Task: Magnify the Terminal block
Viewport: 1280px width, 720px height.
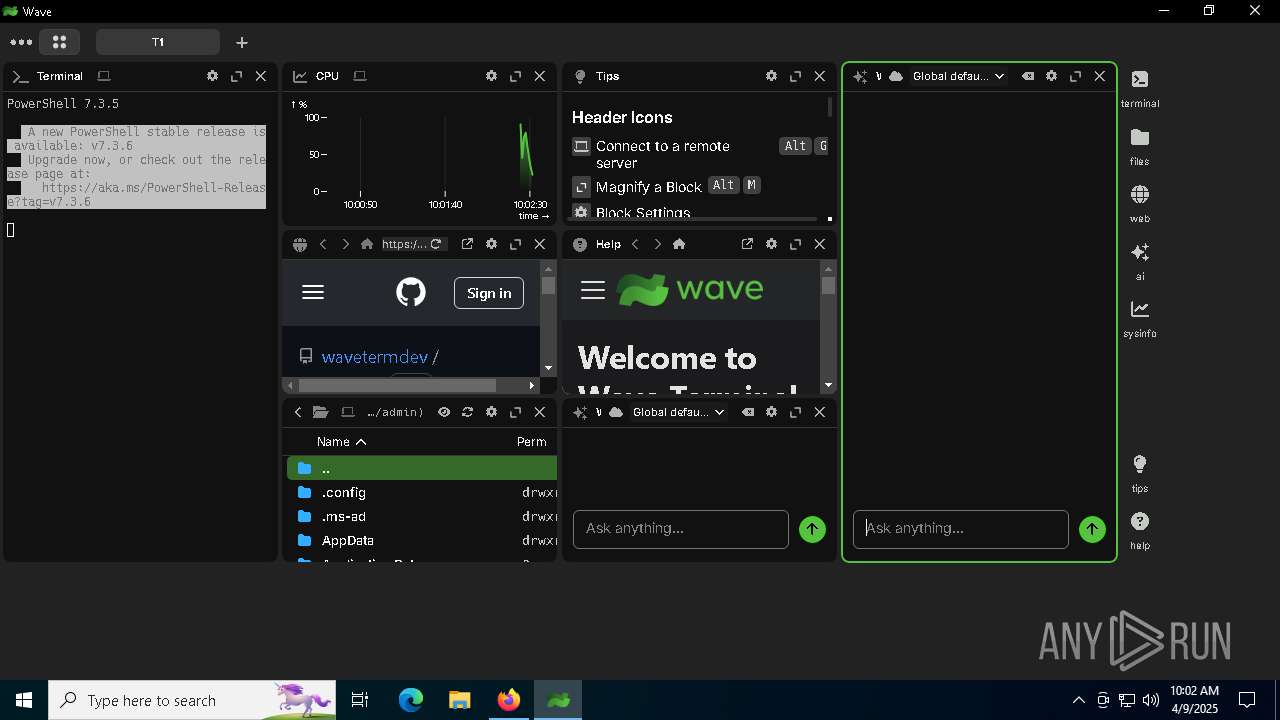Action: 237,76
